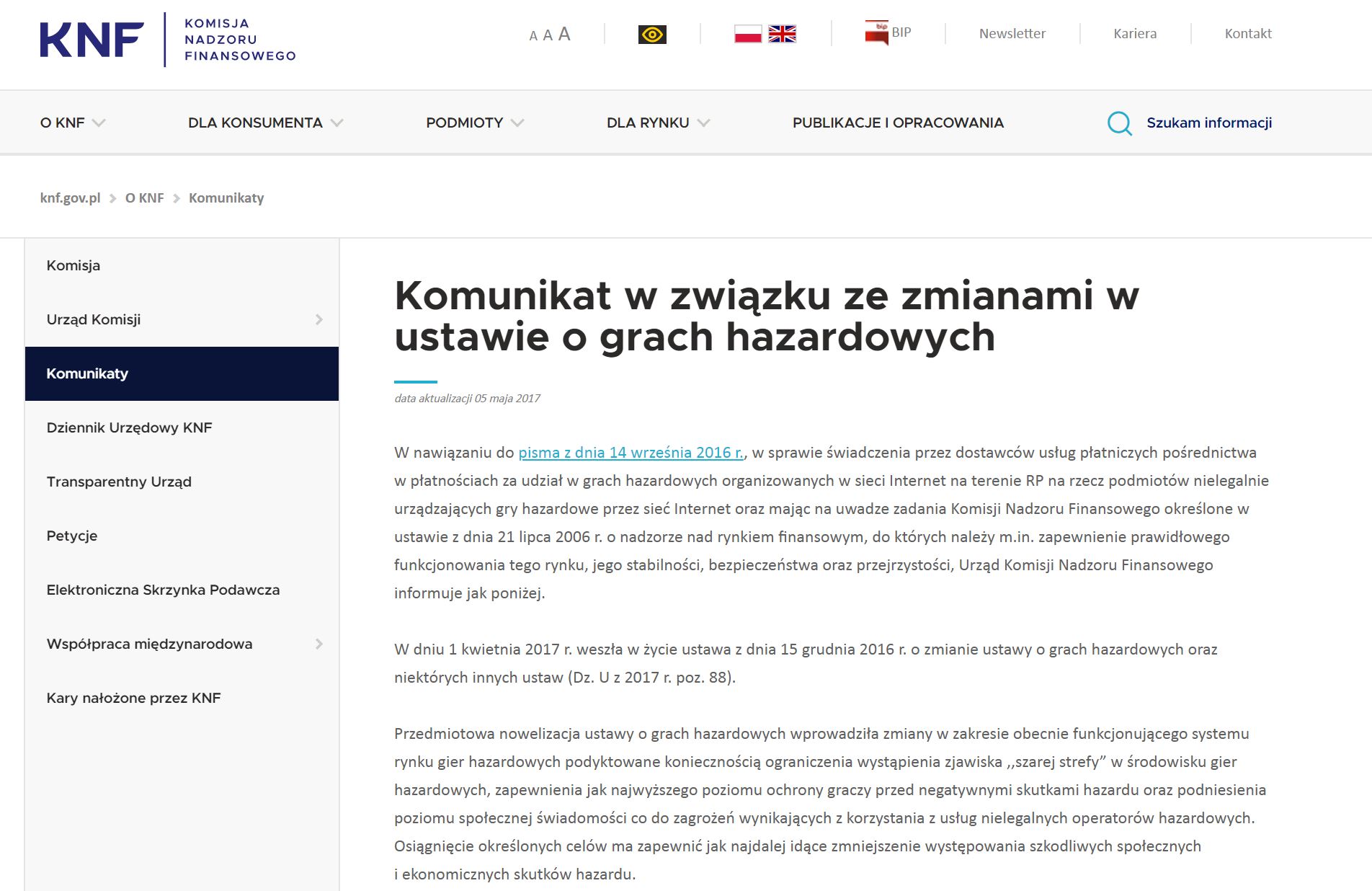
Task: Expand the PODMIOTY menu
Action: coord(475,123)
